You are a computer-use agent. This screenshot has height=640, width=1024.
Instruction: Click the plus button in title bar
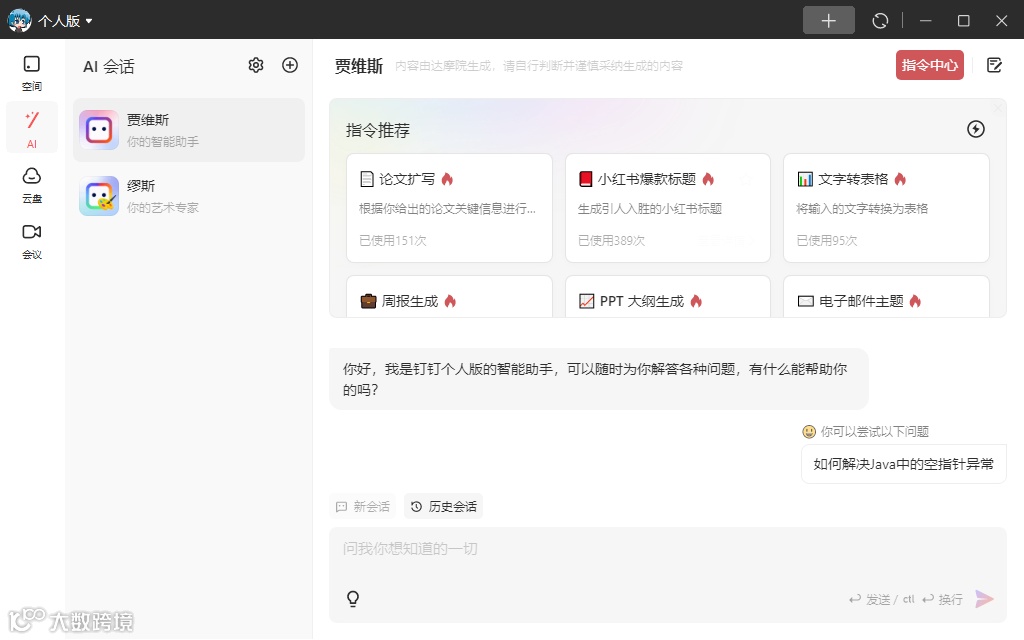828,20
